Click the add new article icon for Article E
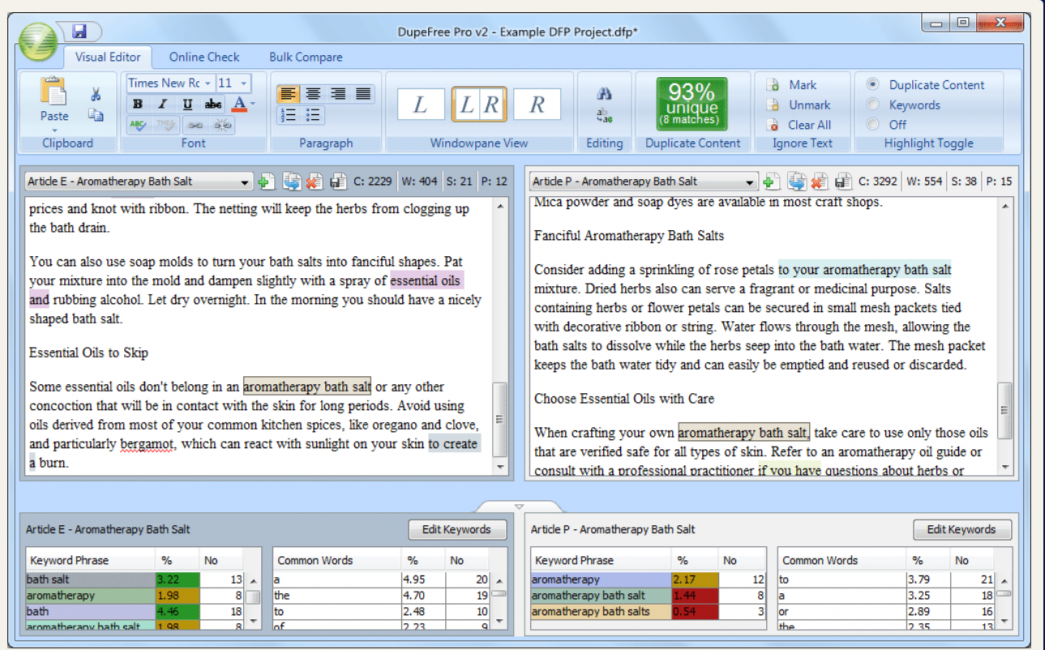1045x650 pixels. (x=266, y=181)
